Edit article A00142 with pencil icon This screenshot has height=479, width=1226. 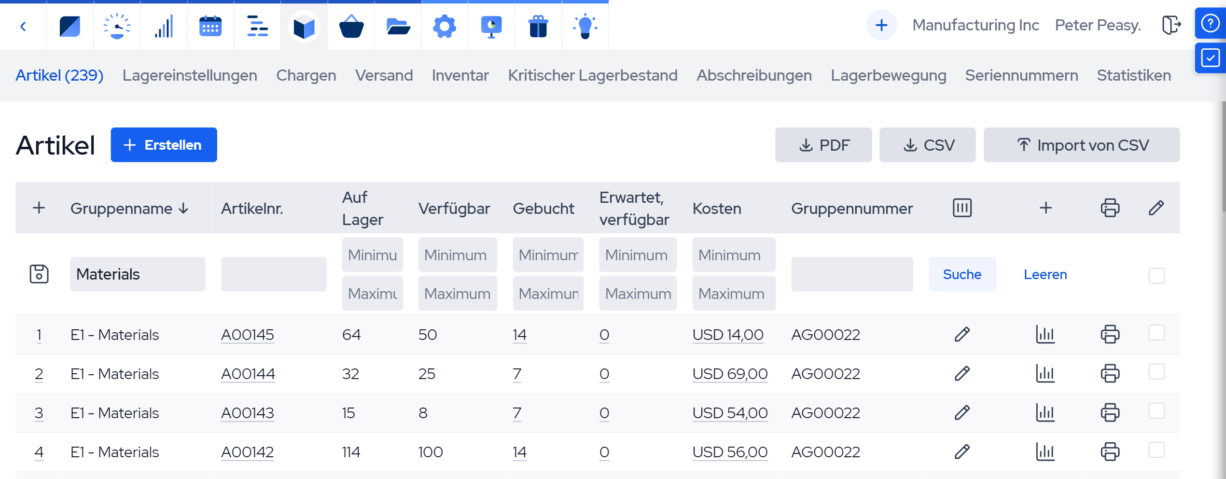[x=962, y=452]
